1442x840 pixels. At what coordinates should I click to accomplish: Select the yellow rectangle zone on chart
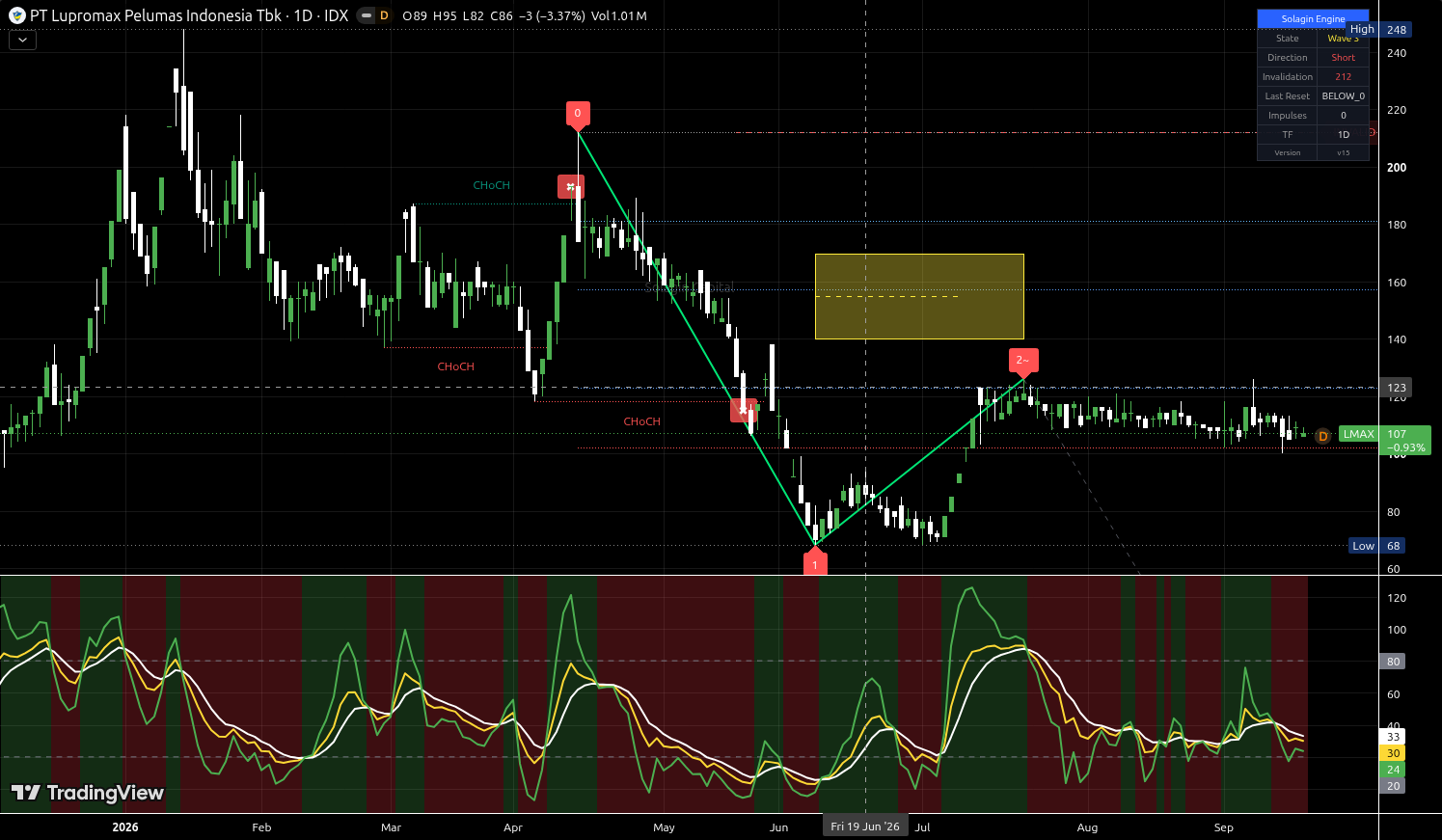919,296
